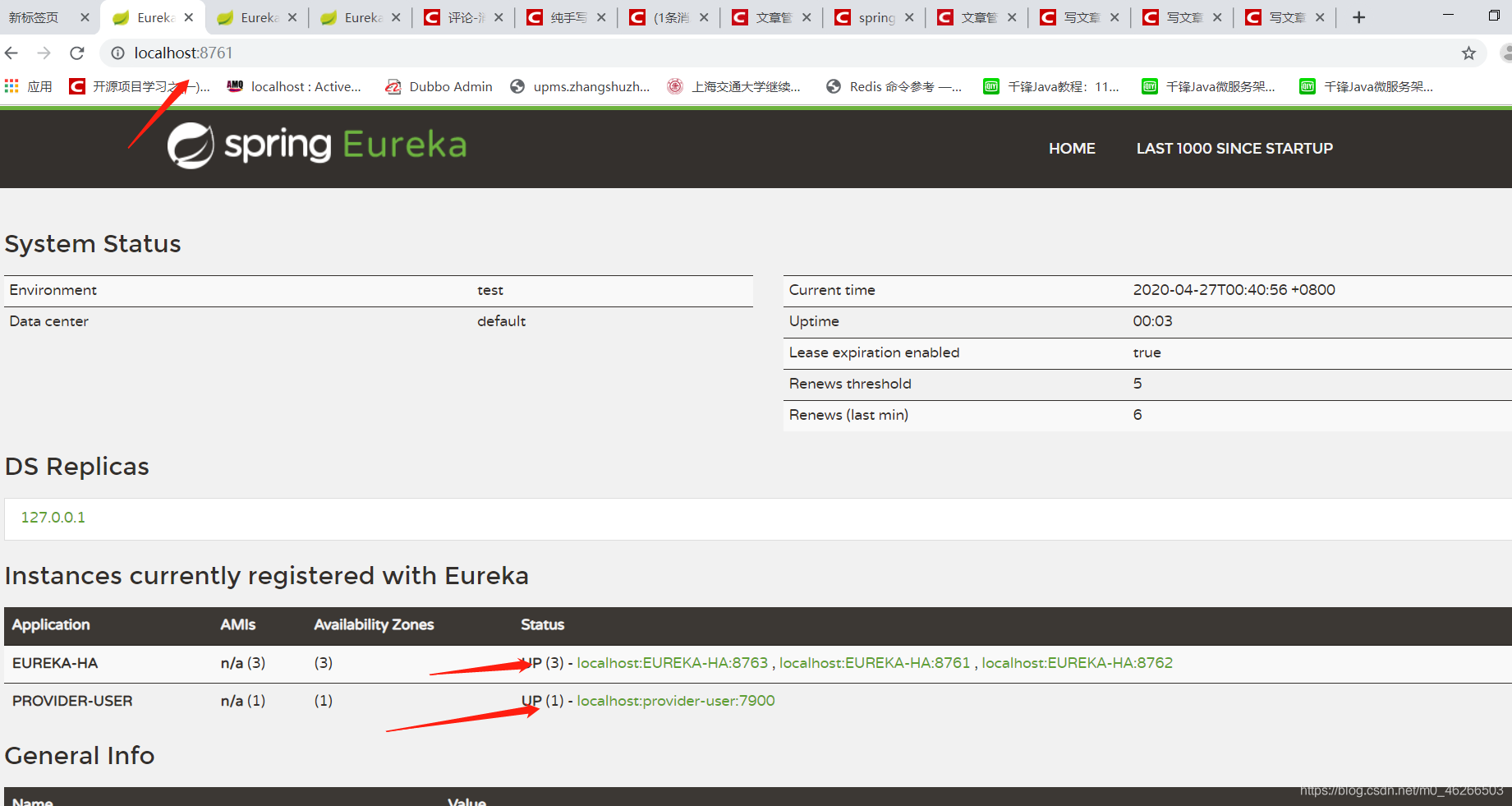Go to HOME in Eureka navigation
Viewport: 1512px width, 806px height.
pyautogui.click(x=1072, y=149)
